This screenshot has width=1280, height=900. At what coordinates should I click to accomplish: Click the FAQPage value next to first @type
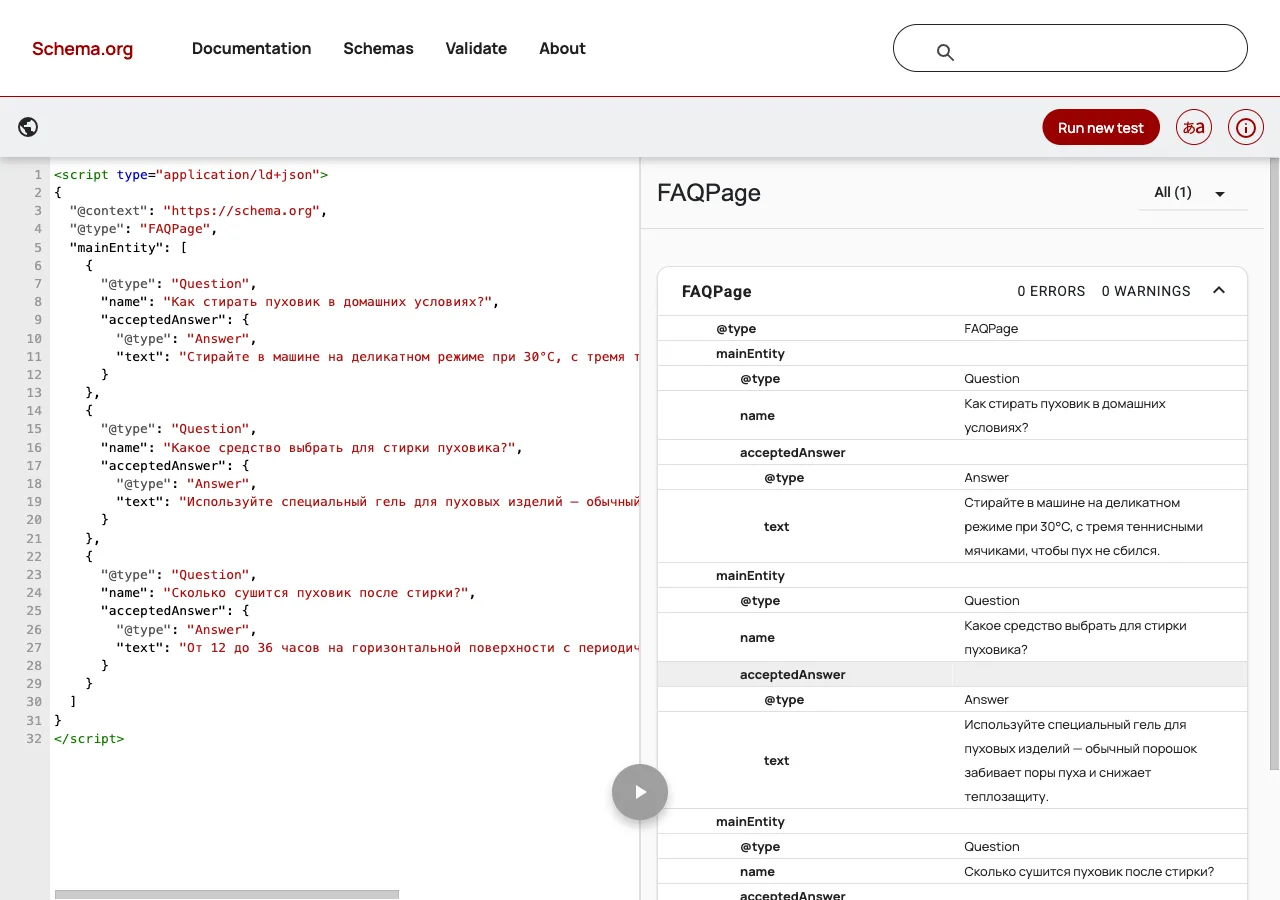click(991, 328)
